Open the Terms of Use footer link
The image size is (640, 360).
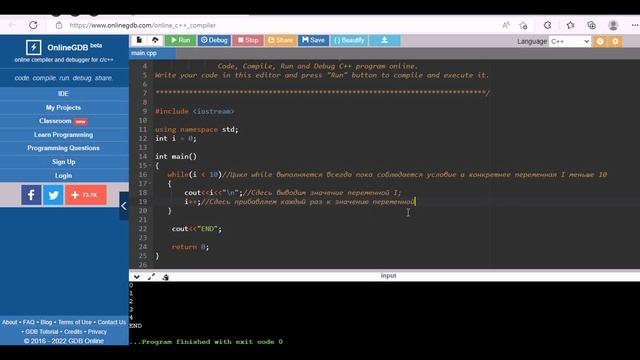click(75, 322)
